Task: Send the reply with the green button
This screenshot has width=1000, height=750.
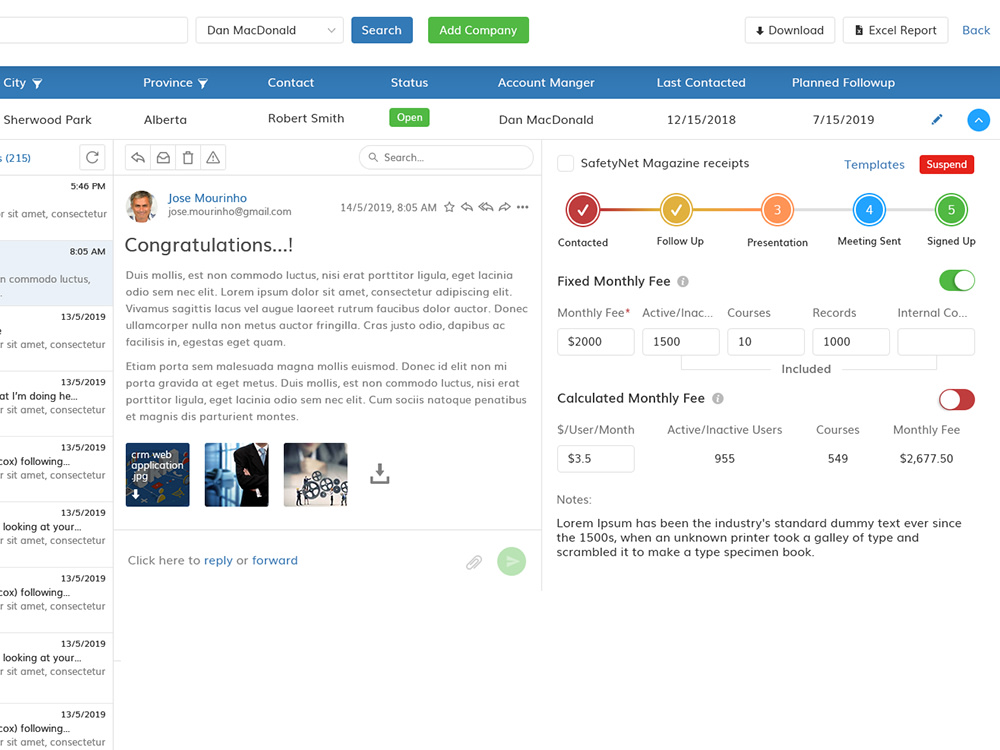Action: pos(511,561)
